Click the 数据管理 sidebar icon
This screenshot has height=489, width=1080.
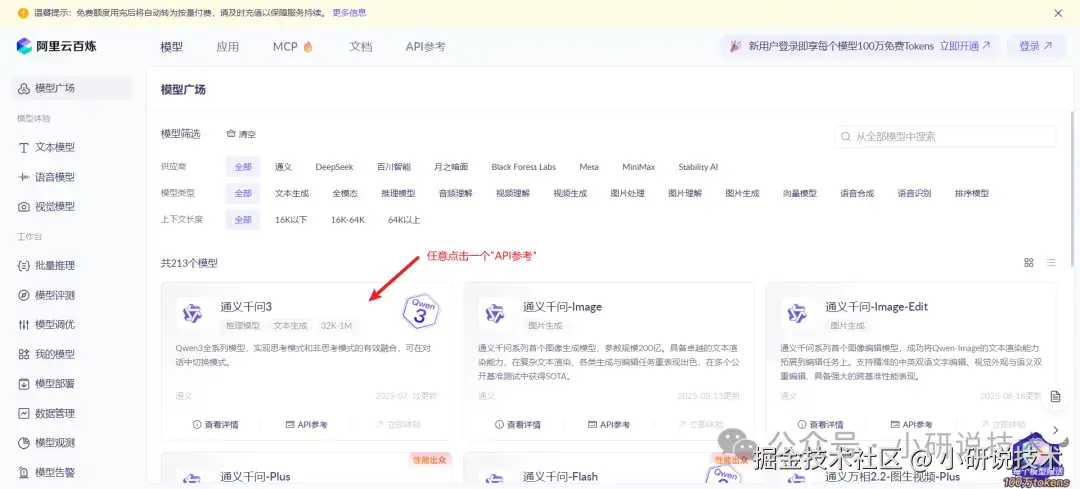tap(23, 413)
